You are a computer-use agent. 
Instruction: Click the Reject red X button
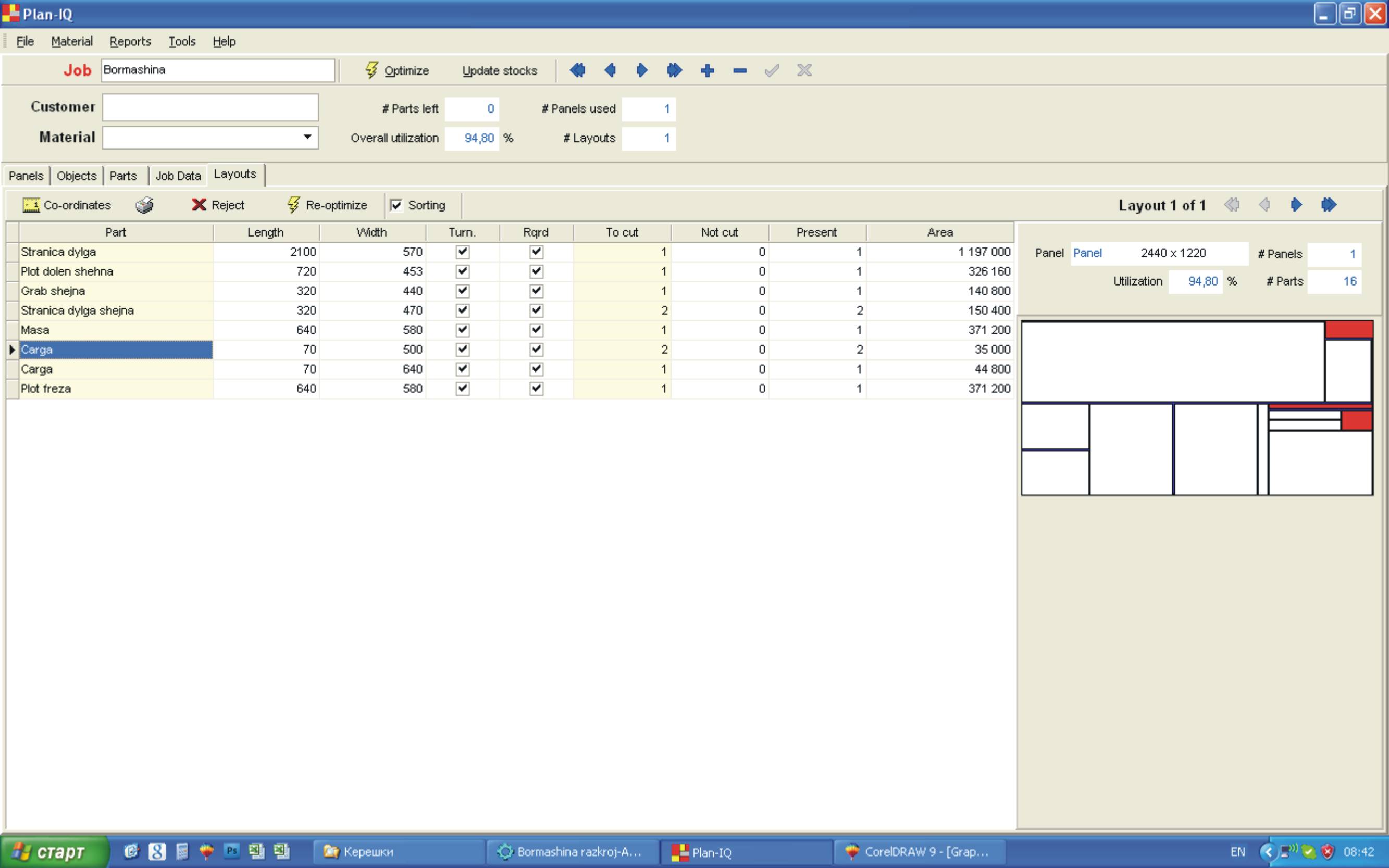[x=218, y=205]
